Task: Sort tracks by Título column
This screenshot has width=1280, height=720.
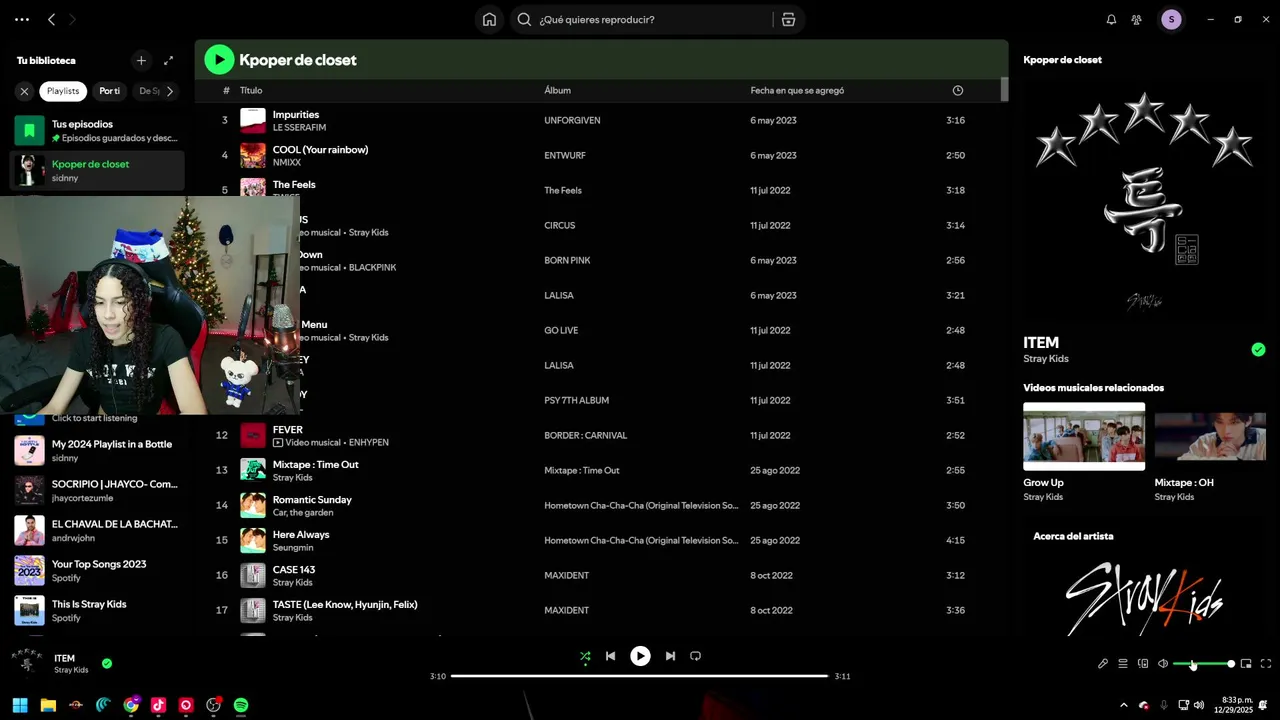Action: [251, 90]
